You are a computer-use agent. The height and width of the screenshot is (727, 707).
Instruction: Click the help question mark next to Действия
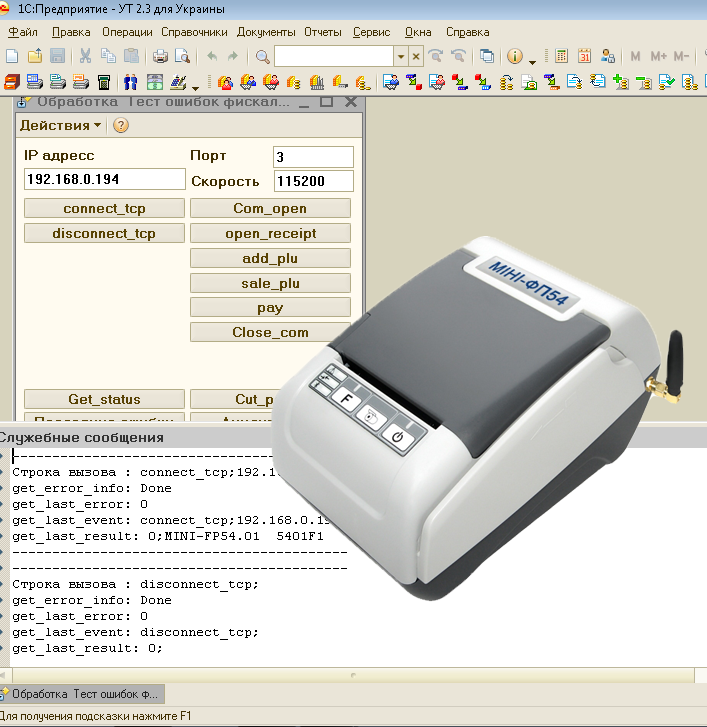click(121, 126)
